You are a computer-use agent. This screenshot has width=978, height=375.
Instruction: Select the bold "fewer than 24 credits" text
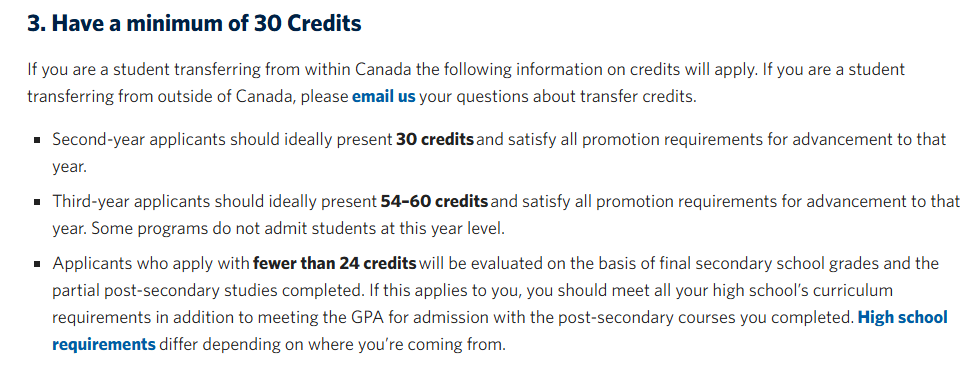point(334,263)
